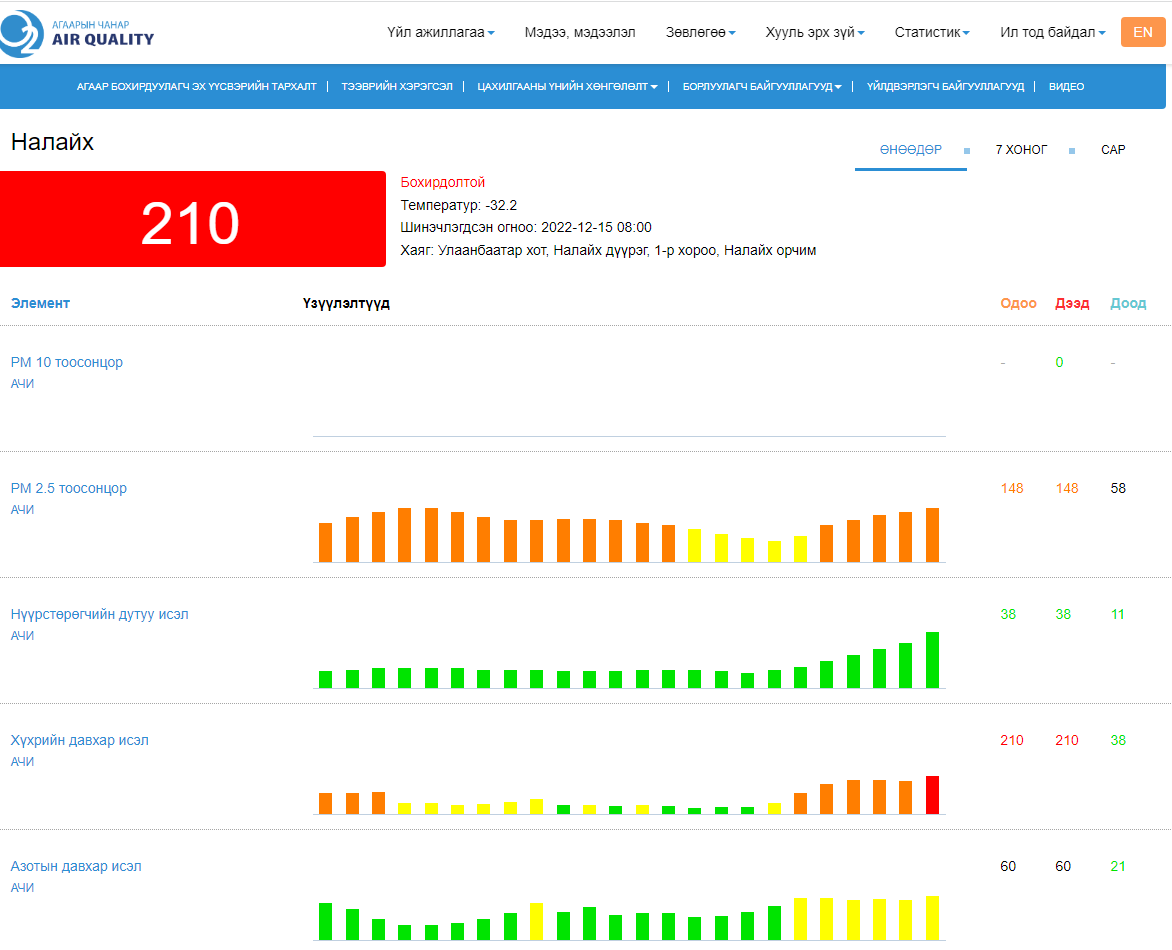Click the red 210 air quality index box

click(192, 220)
